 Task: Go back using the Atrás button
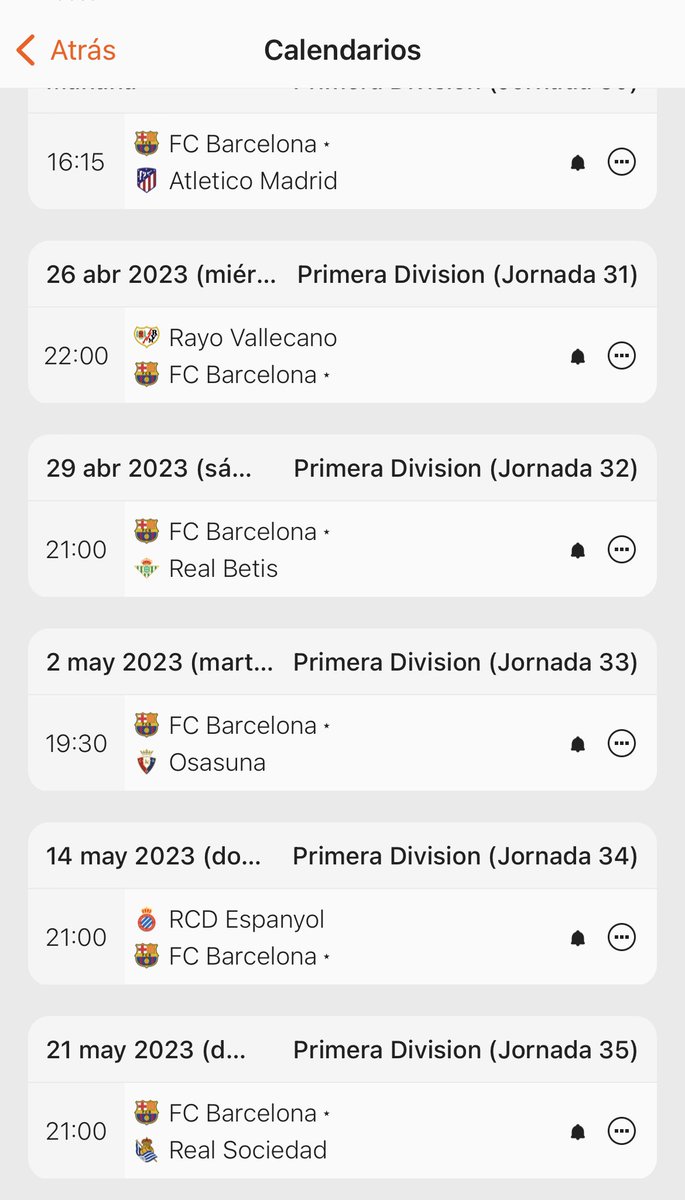point(66,50)
